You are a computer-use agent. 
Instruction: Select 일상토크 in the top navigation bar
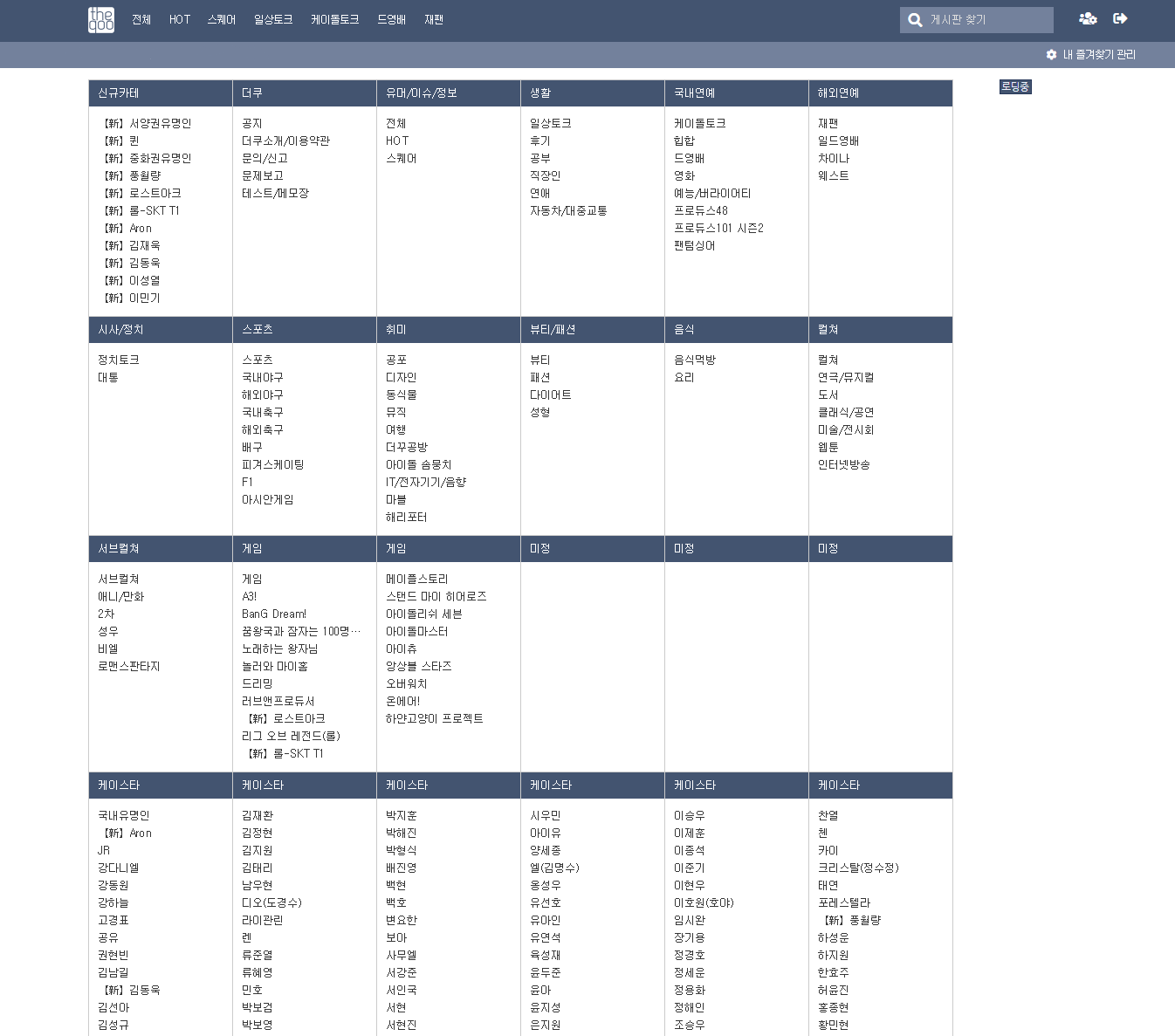click(x=273, y=19)
